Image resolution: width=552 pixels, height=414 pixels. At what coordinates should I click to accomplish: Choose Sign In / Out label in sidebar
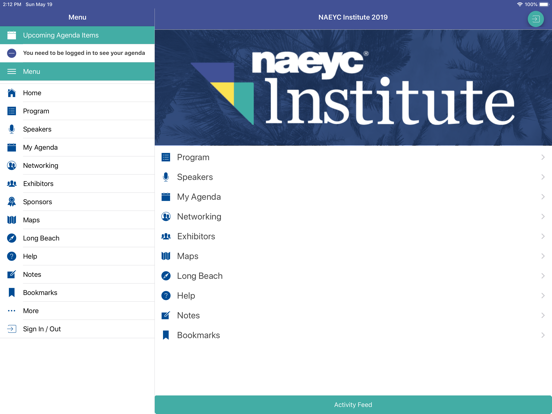point(42,329)
